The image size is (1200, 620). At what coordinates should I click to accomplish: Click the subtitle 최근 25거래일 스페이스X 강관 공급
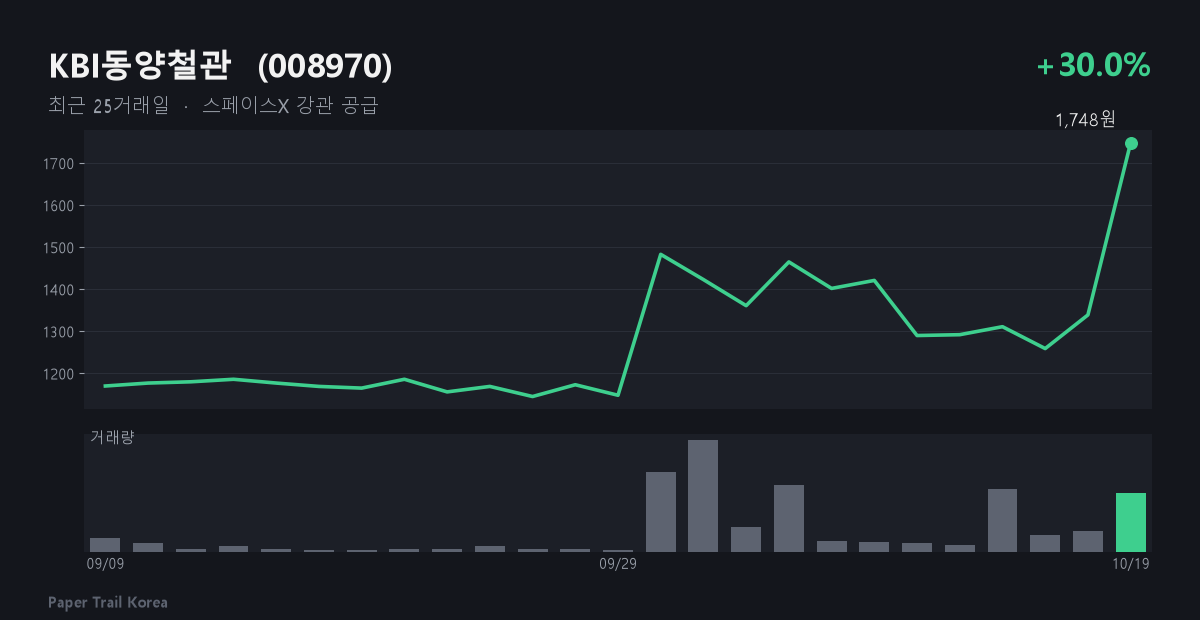pos(213,106)
